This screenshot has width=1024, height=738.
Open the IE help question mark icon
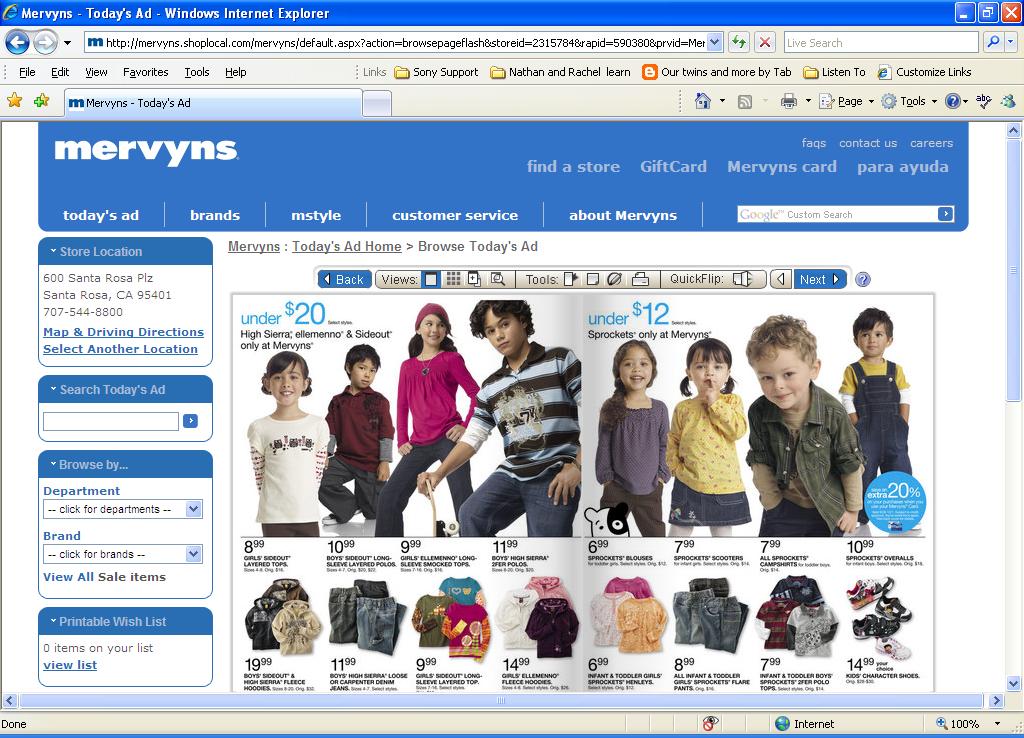(x=953, y=101)
